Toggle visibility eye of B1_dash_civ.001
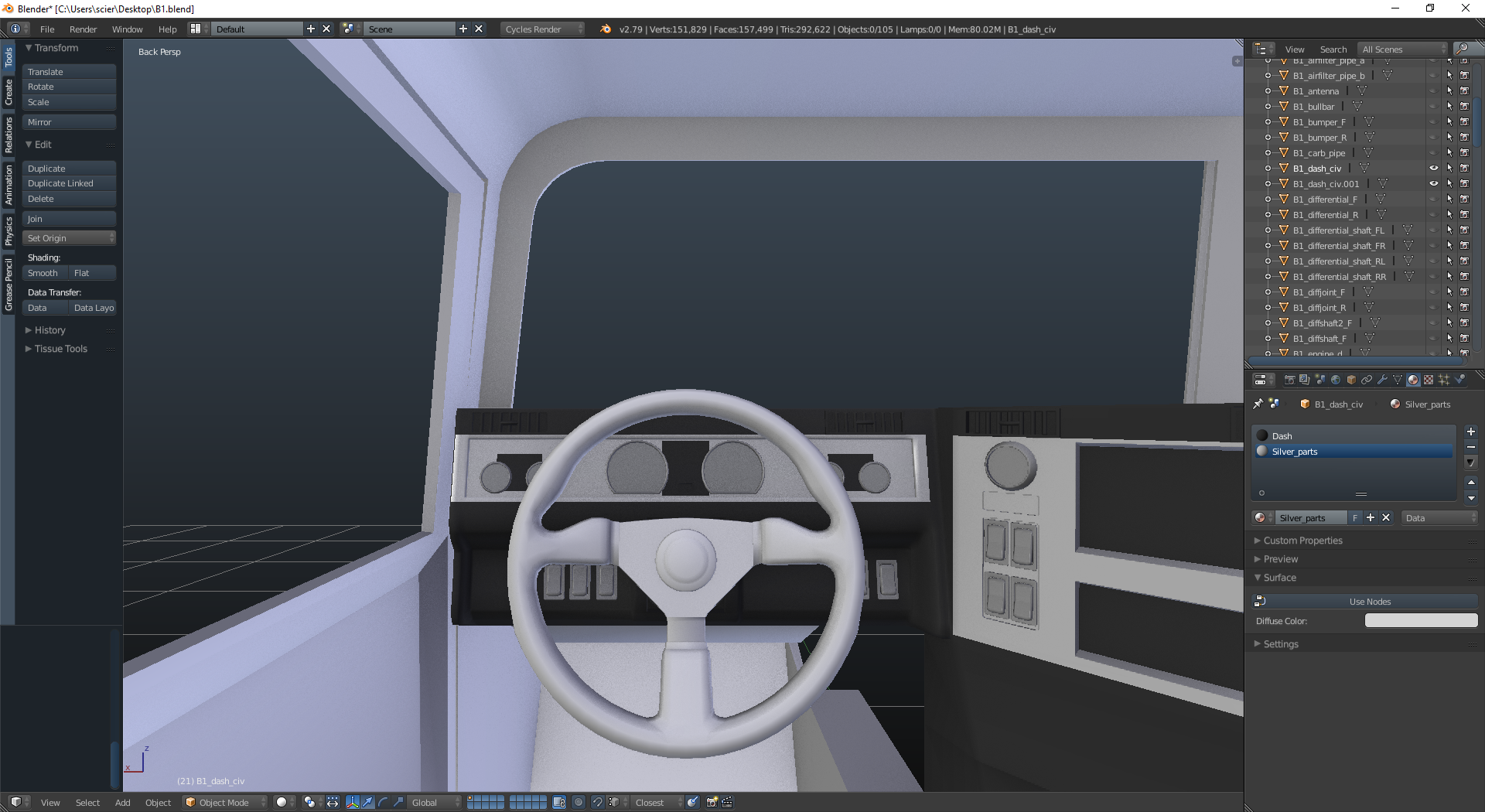The width and height of the screenshot is (1485, 812). [1433, 183]
